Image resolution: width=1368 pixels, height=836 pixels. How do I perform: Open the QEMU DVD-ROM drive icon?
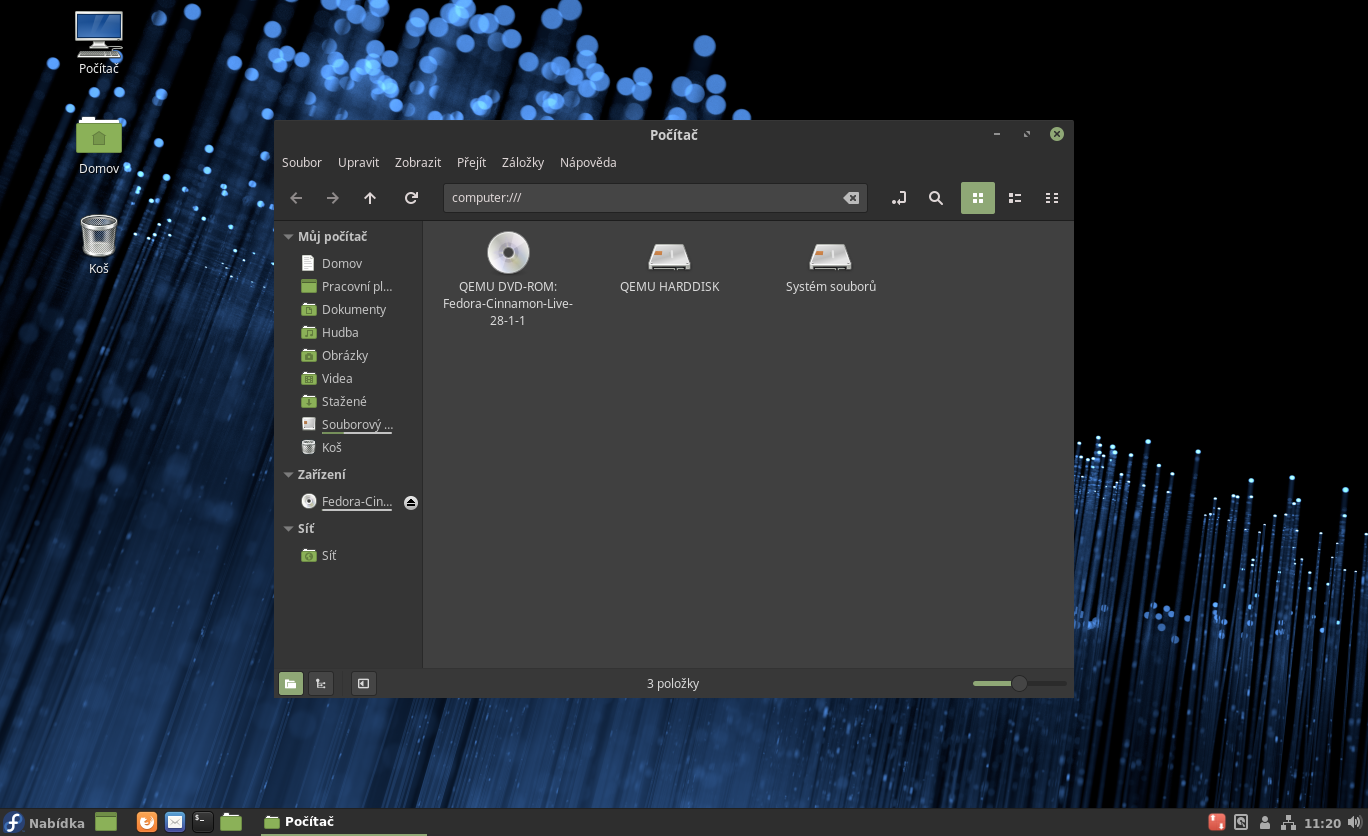click(508, 252)
